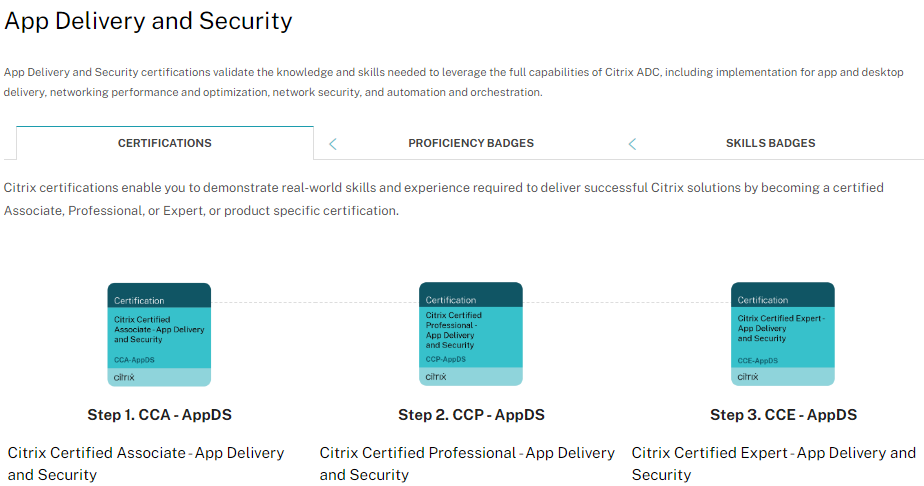Click 'Citrix Certified Professional - App Delivery' description
Image resolution: width=924 pixels, height=486 pixels.
coord(467,464)
